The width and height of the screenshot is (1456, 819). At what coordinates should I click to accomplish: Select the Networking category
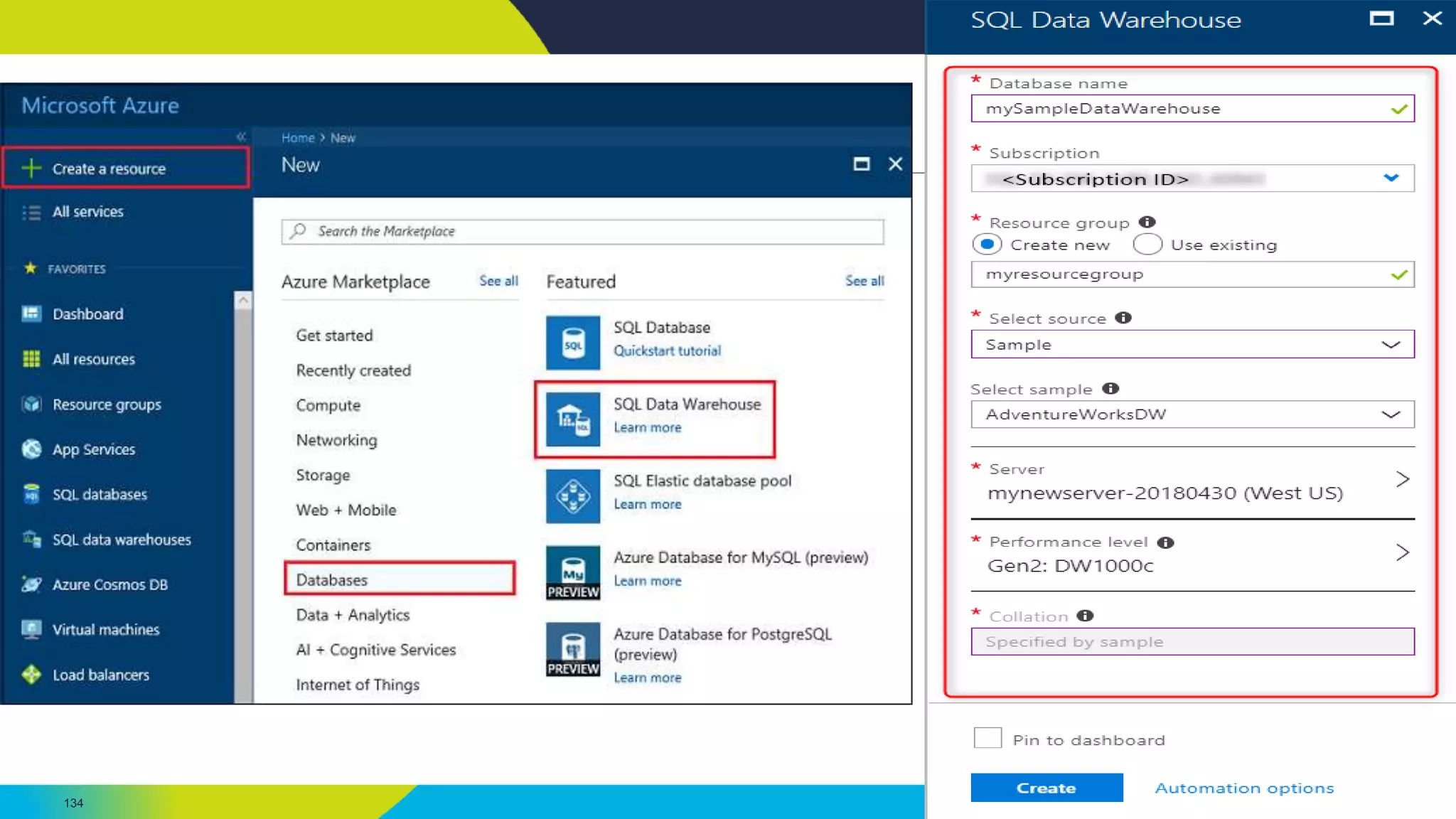(x=336, y=440)
